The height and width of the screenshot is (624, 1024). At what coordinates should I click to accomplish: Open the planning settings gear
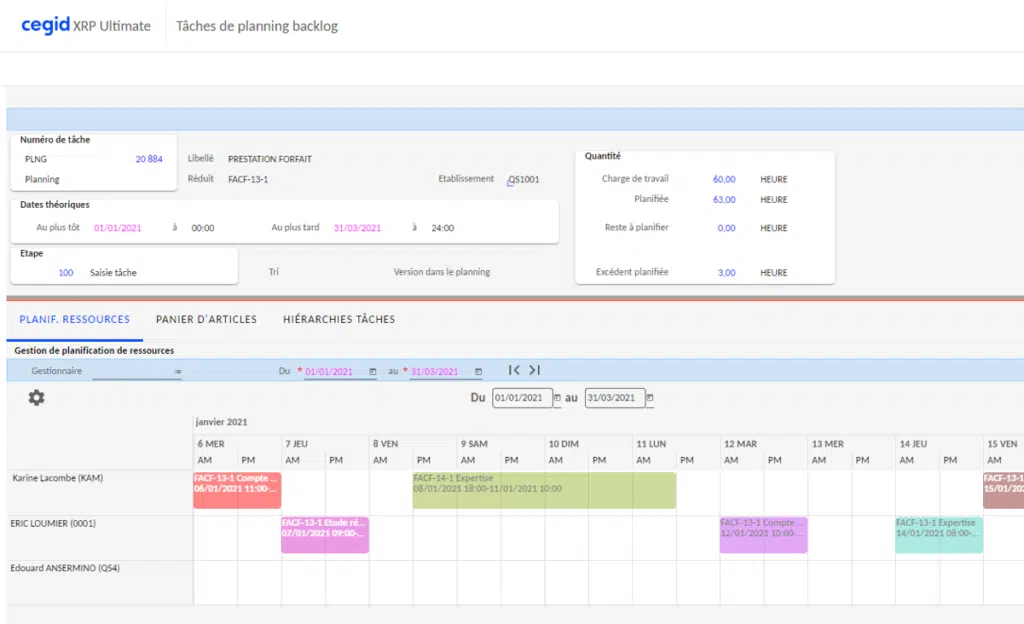coord(37,398)
